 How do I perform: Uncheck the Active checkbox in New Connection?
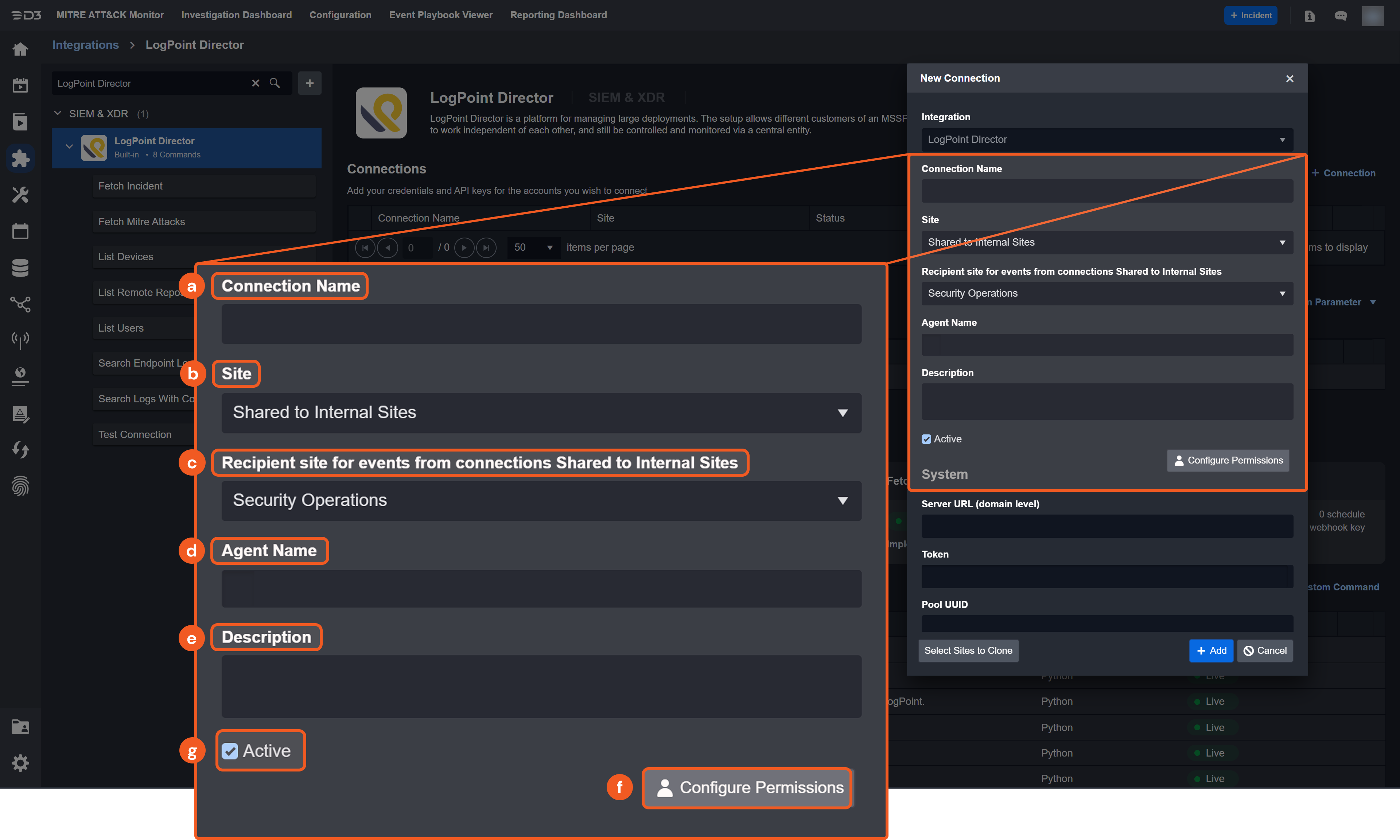click(926, 439)
